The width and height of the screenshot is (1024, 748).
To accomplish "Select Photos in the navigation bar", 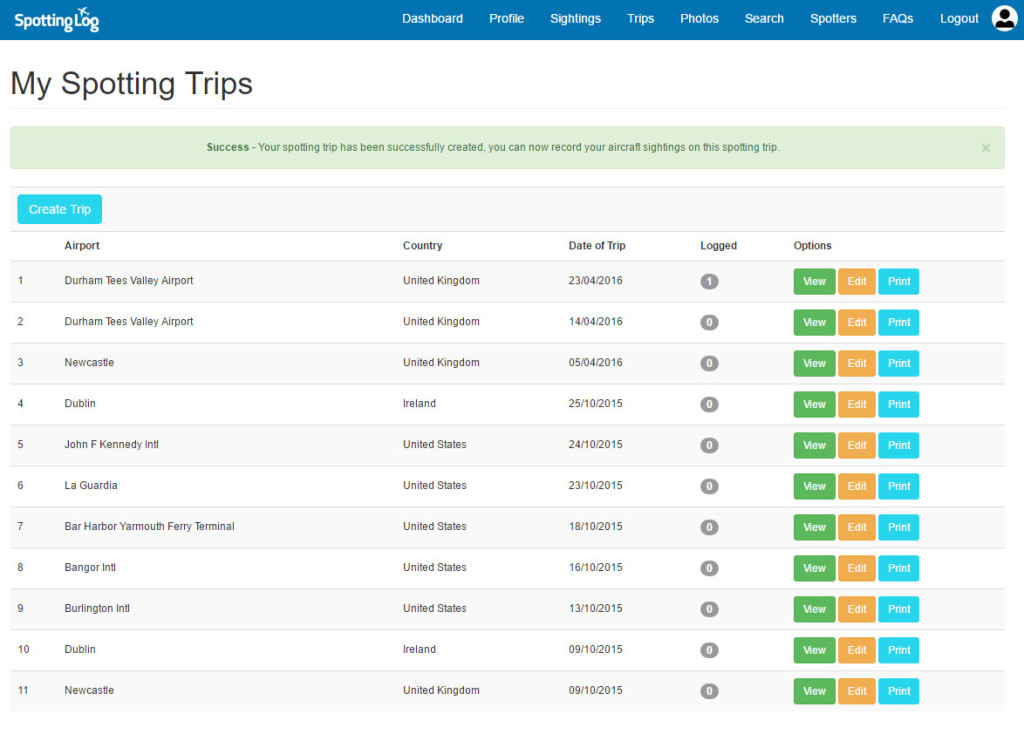I will pyautogui.click(x=699, y=19).
